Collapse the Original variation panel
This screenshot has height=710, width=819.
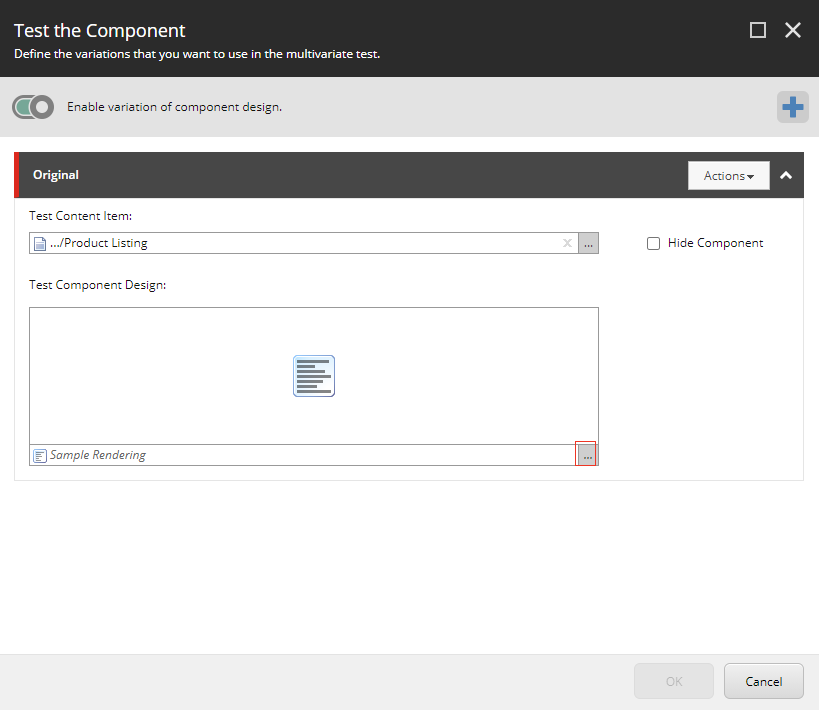[x=786, y=176]
